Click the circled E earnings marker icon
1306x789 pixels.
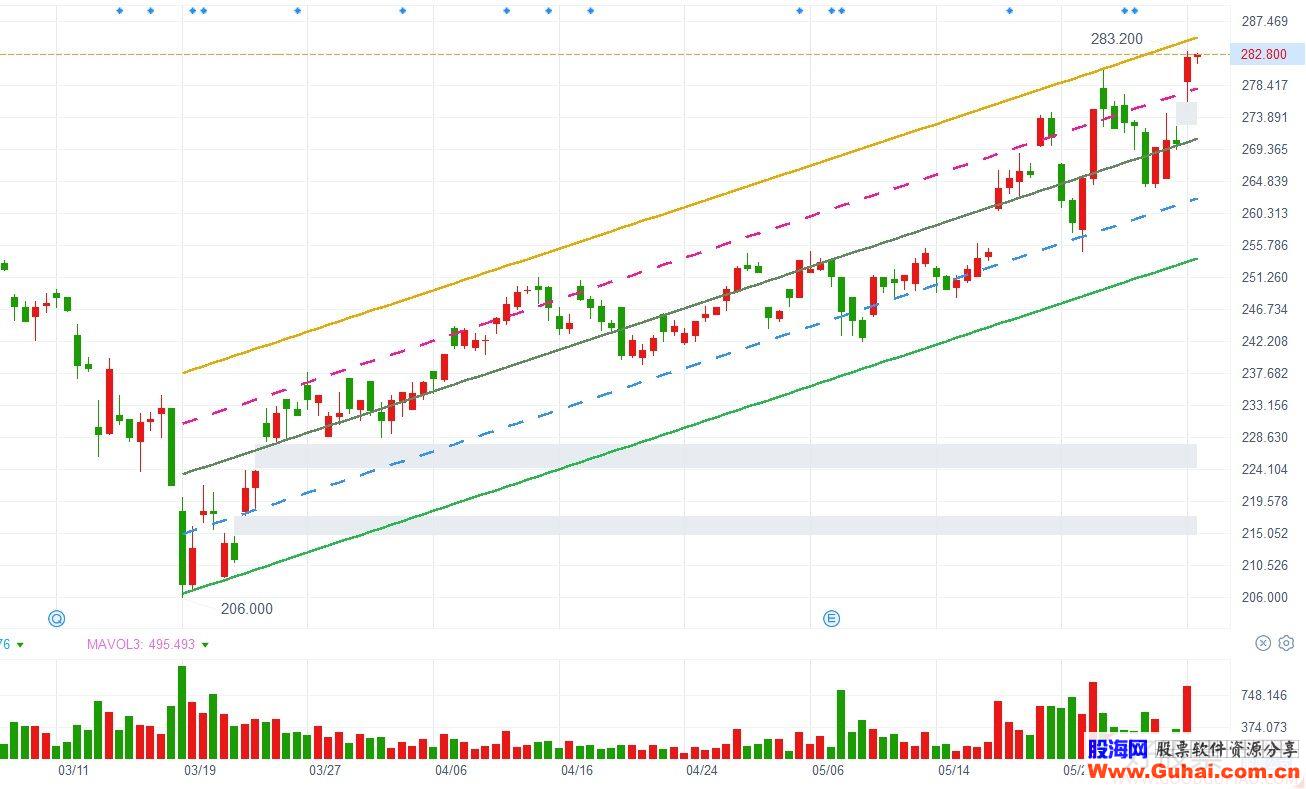click(x=831, y=618)
